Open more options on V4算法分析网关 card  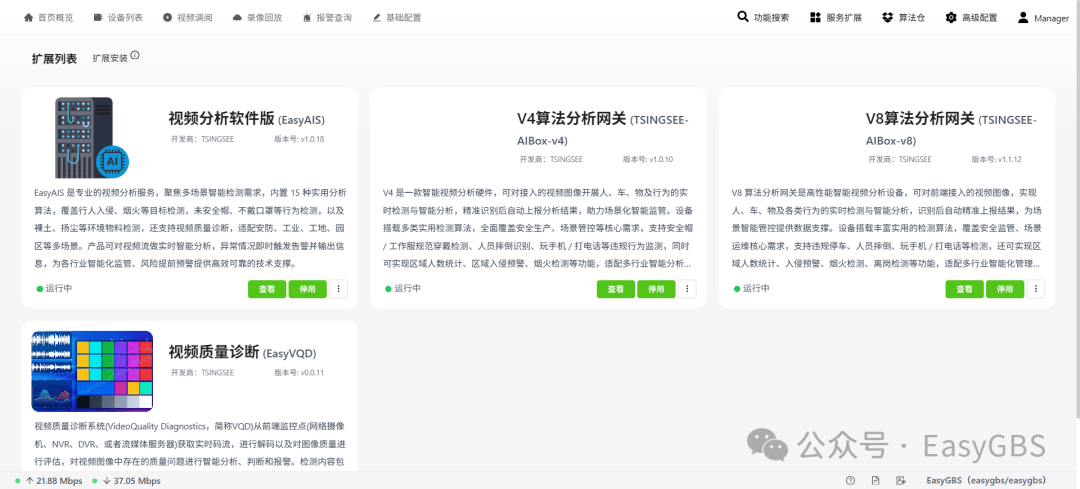[x=687, y=289]
